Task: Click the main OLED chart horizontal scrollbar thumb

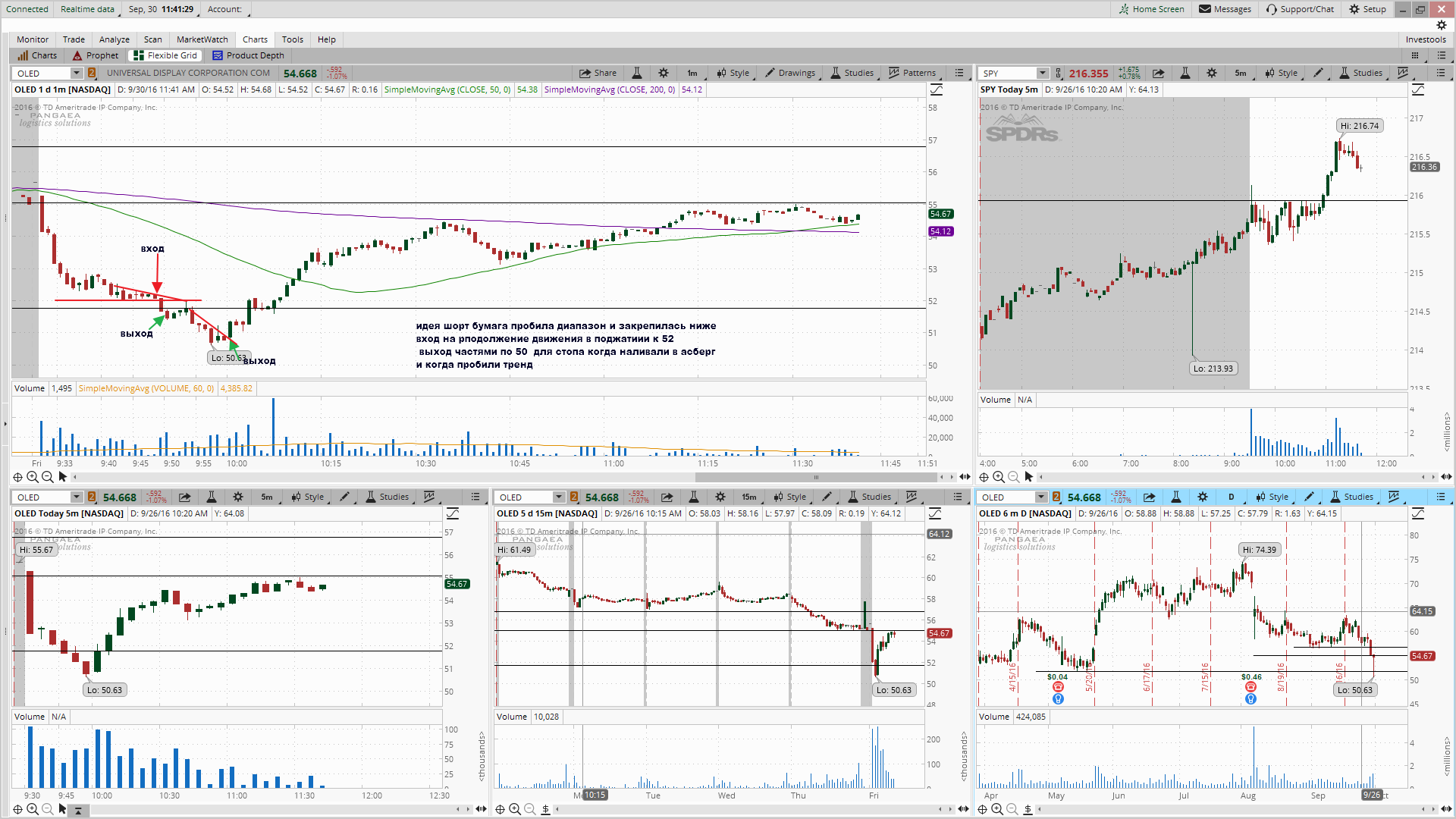Action: (816, 477)
